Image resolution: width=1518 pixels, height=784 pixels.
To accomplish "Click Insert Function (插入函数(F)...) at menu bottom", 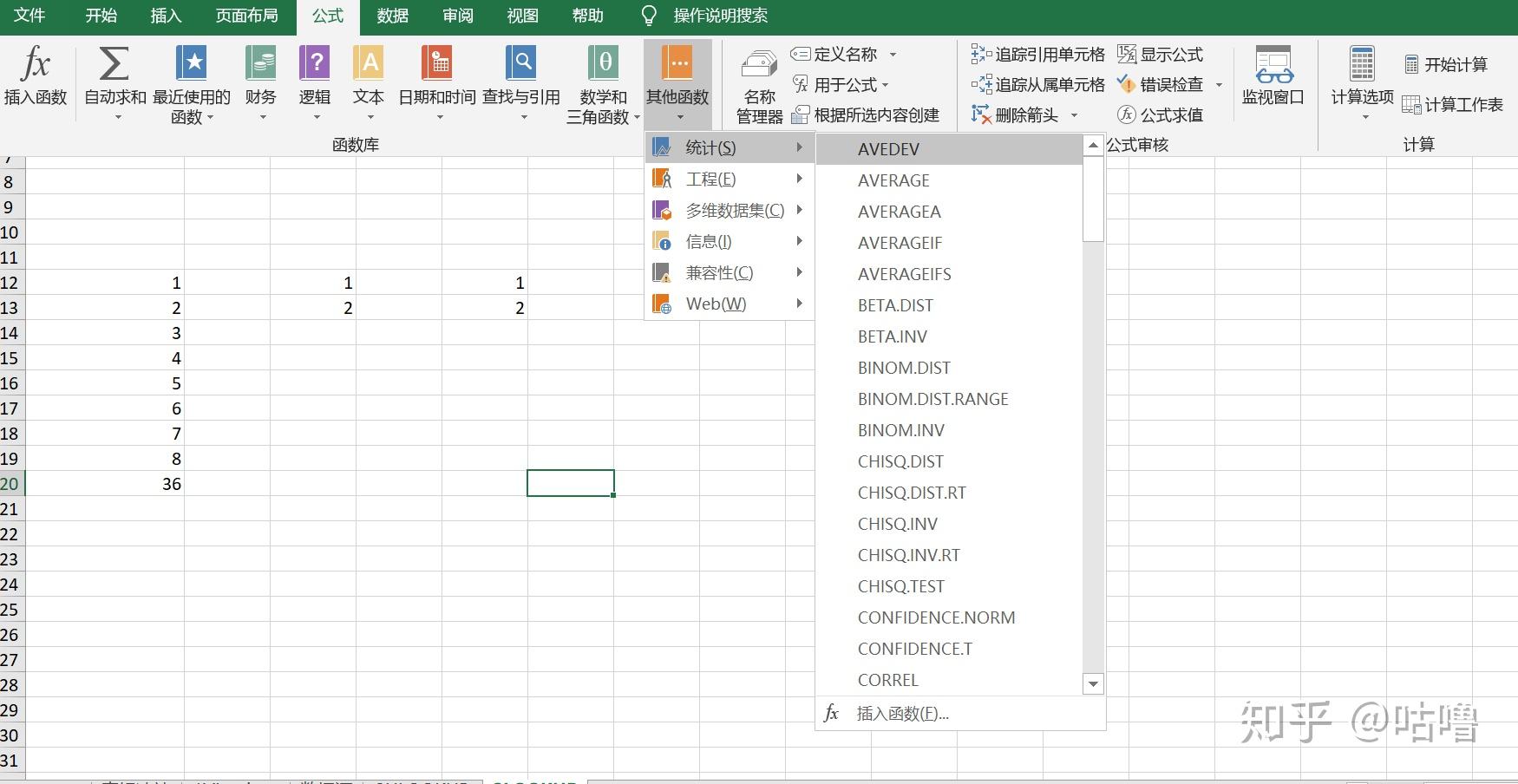I will point(960,714).
